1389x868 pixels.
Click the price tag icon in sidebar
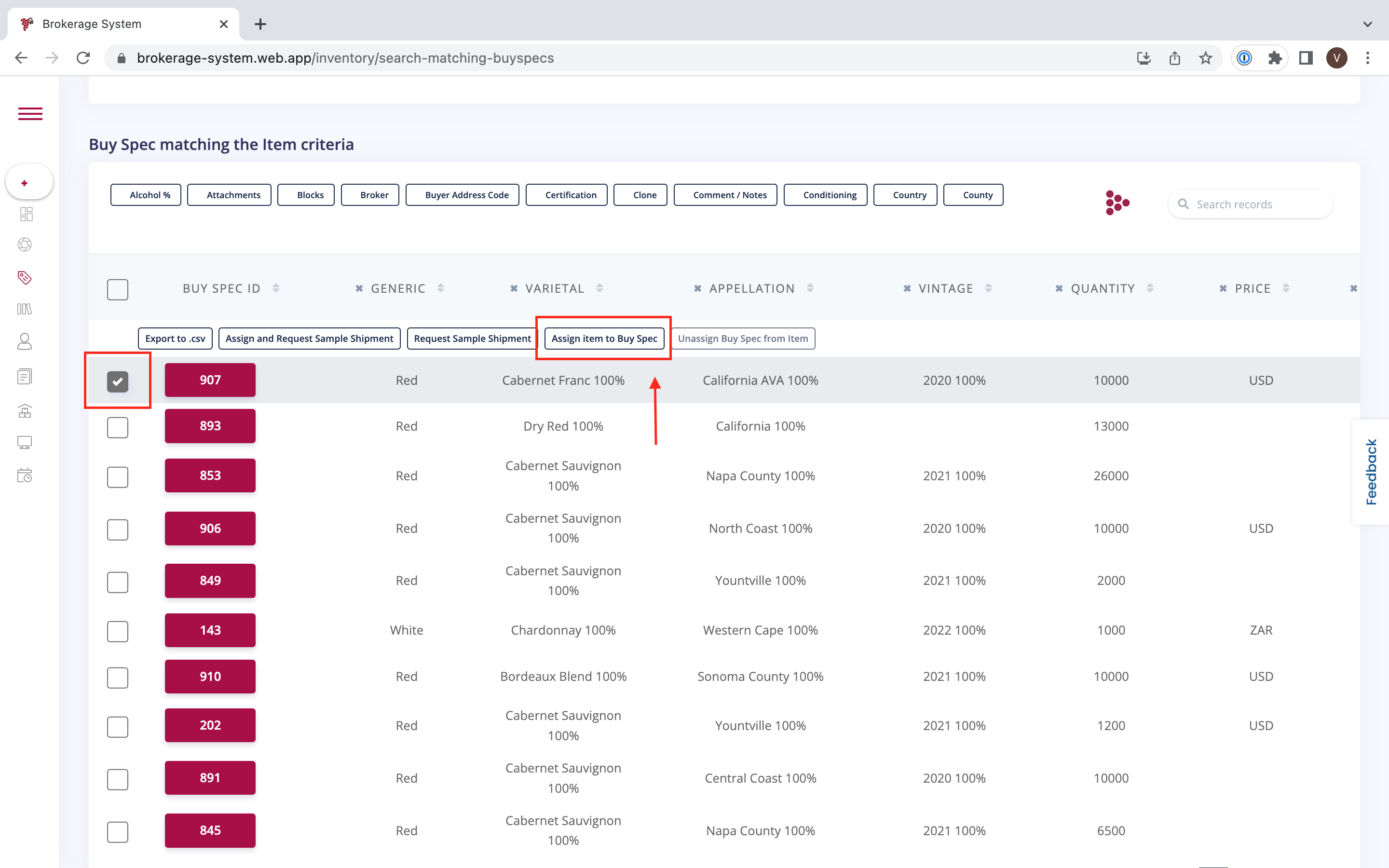[x=25, y=278]
